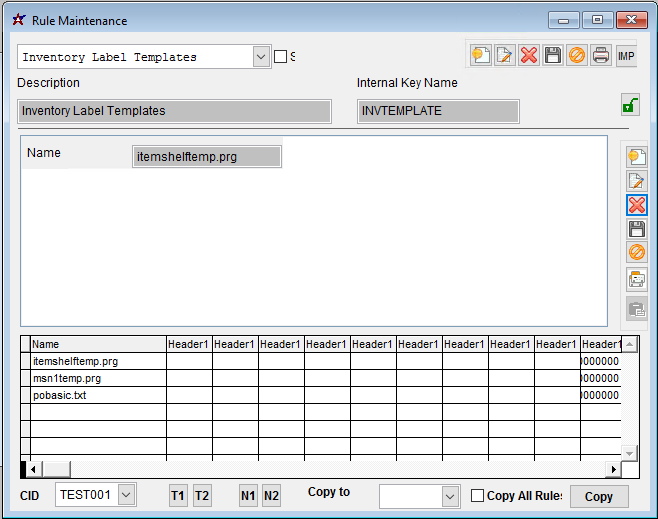This screenshot has width=658, height=519.
Task: Click the orange Cancel icon in top toolbar
Action: [x=577, y=56]
